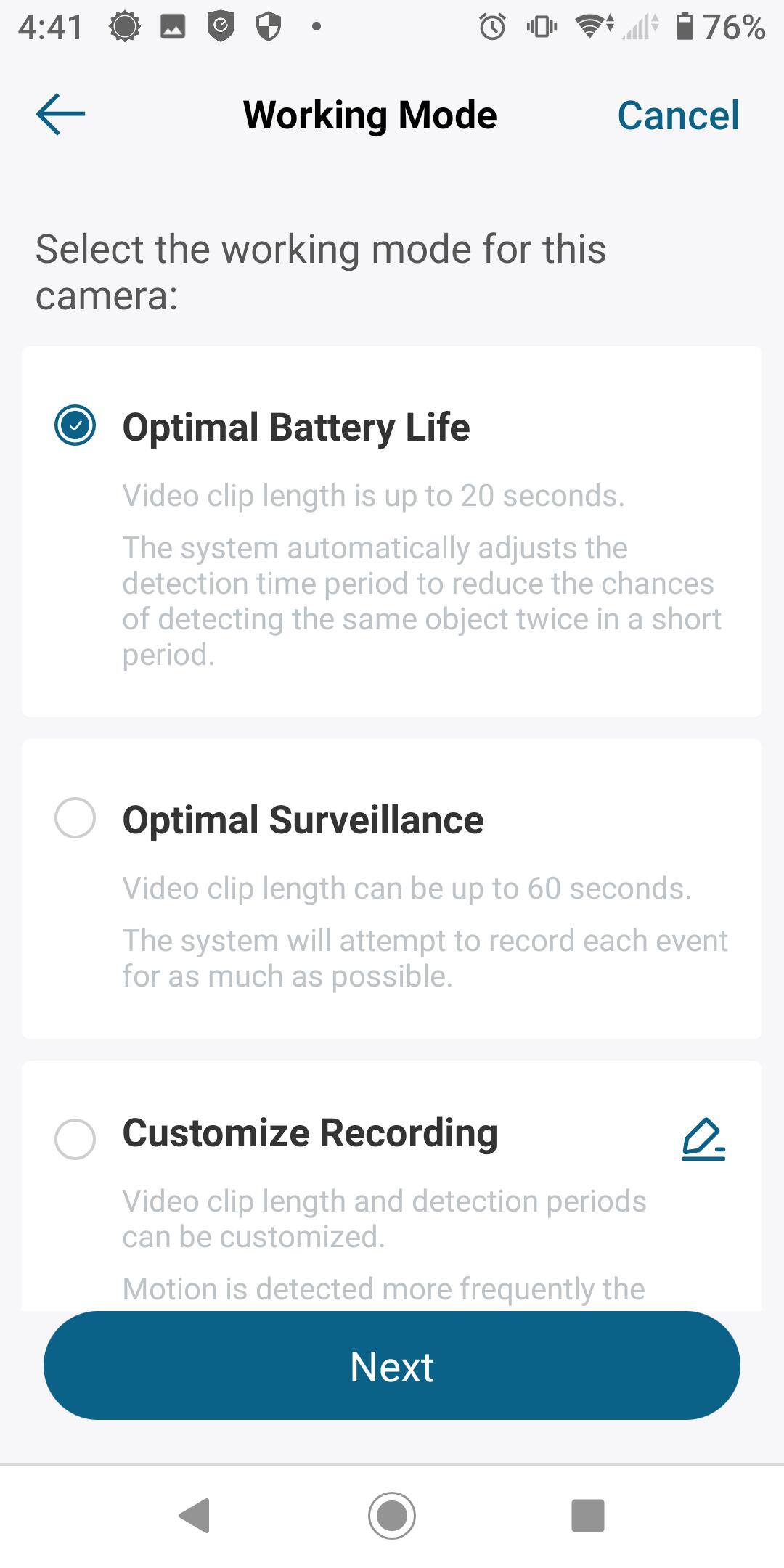Tap the Customize Recording title text
Screen dimensions: 784x1568
pyautogui.click(x=310, y=1133)
